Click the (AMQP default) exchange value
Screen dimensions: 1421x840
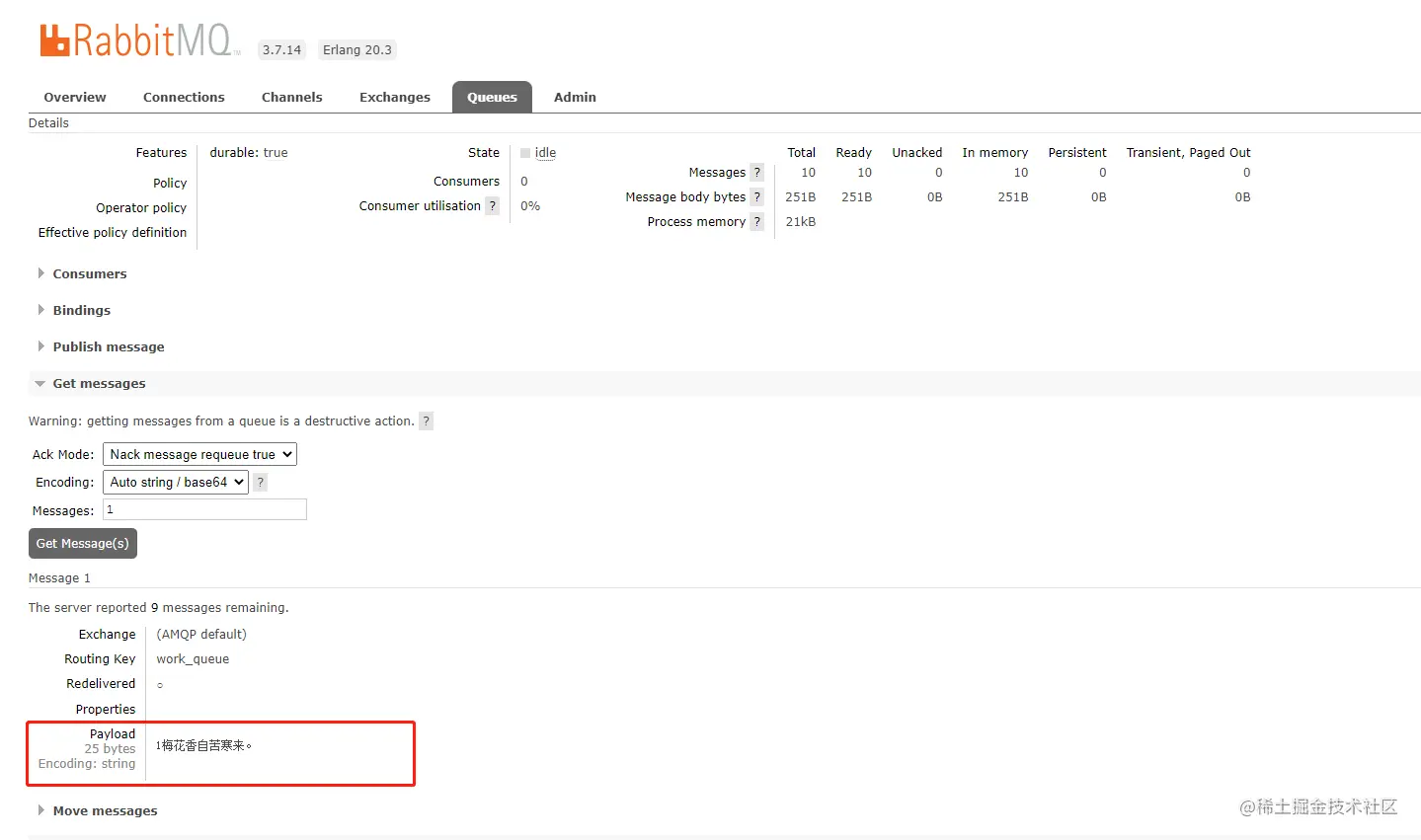pos(201,634)
